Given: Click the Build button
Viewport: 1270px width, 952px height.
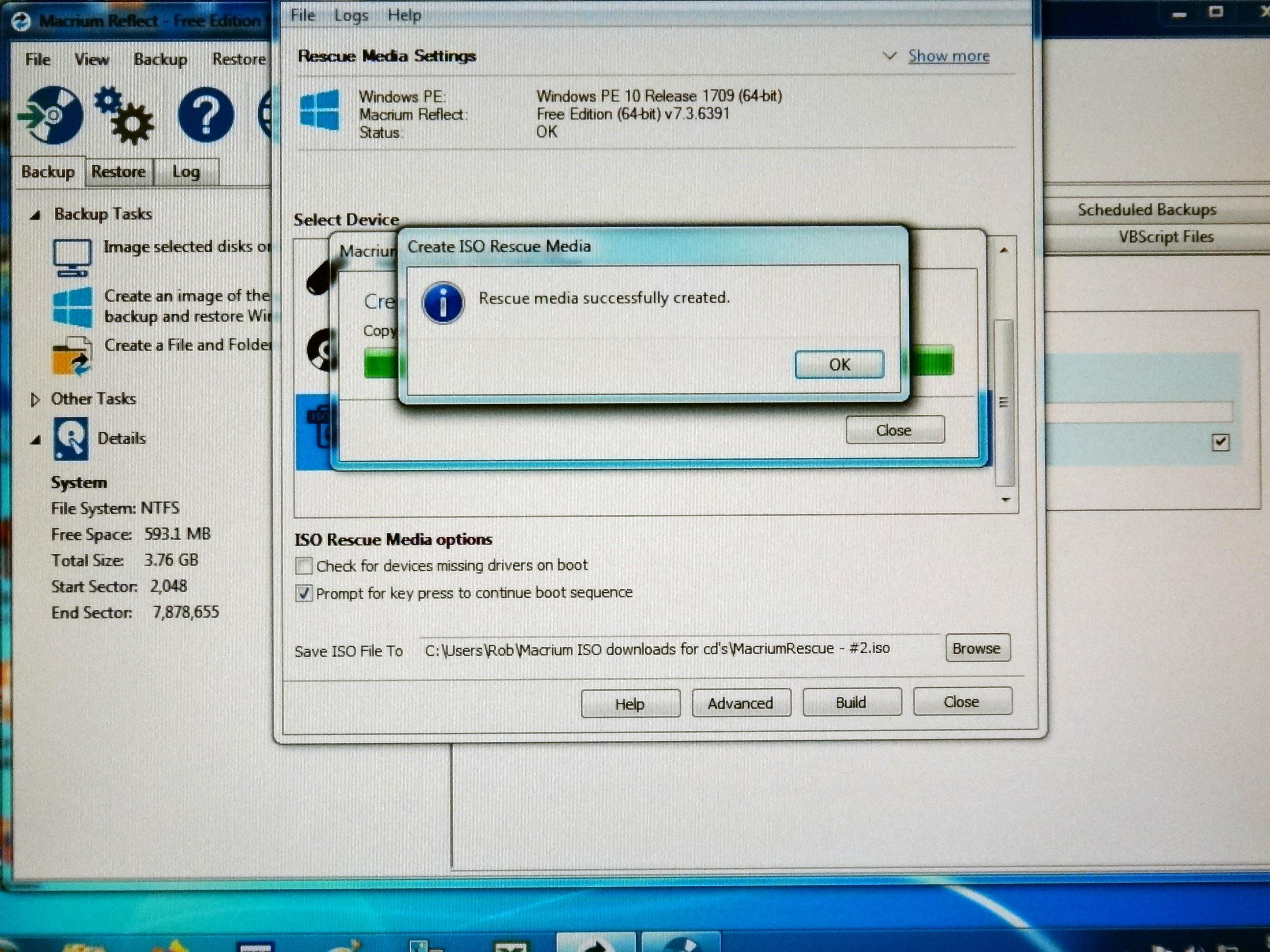Looking at the screenshot, I should tap(852, 702).
